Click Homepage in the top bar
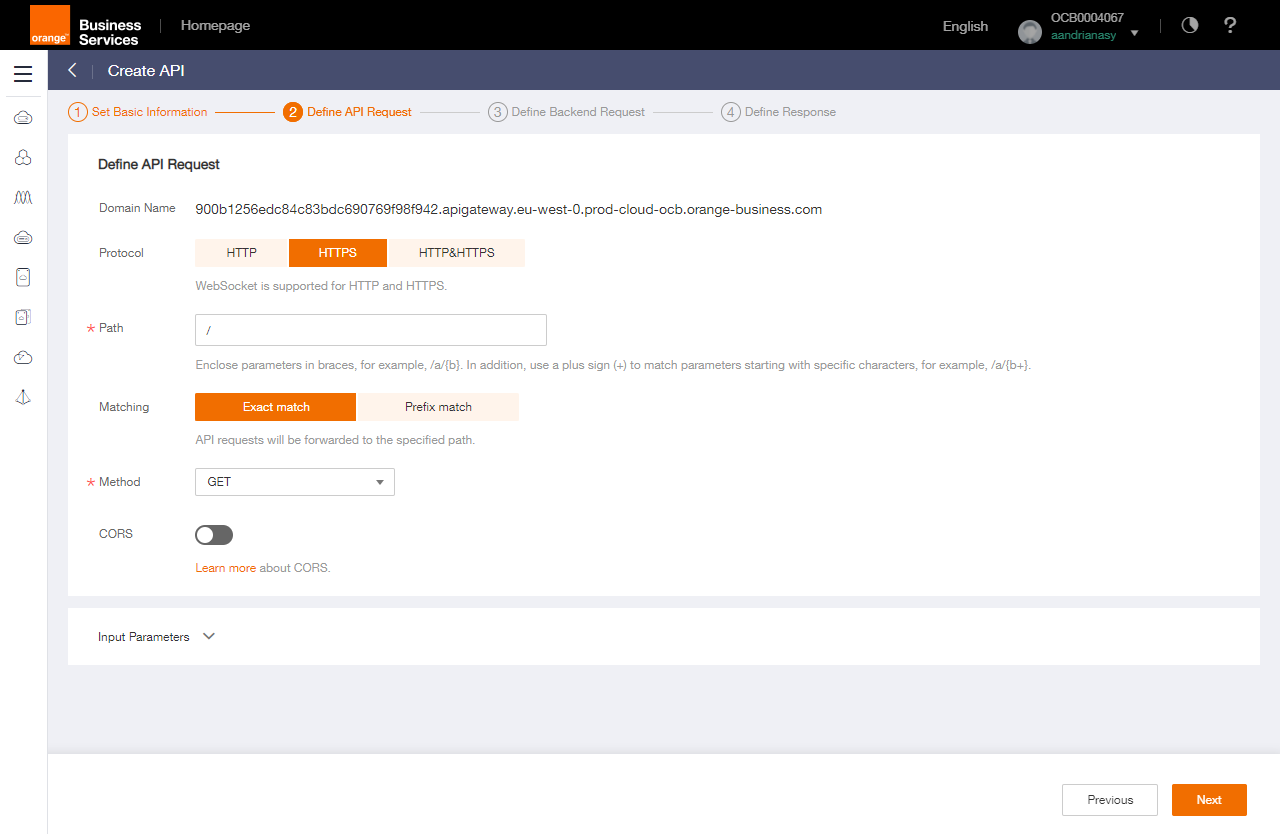Screen dimensions: 1280x834 pos(215,26)
